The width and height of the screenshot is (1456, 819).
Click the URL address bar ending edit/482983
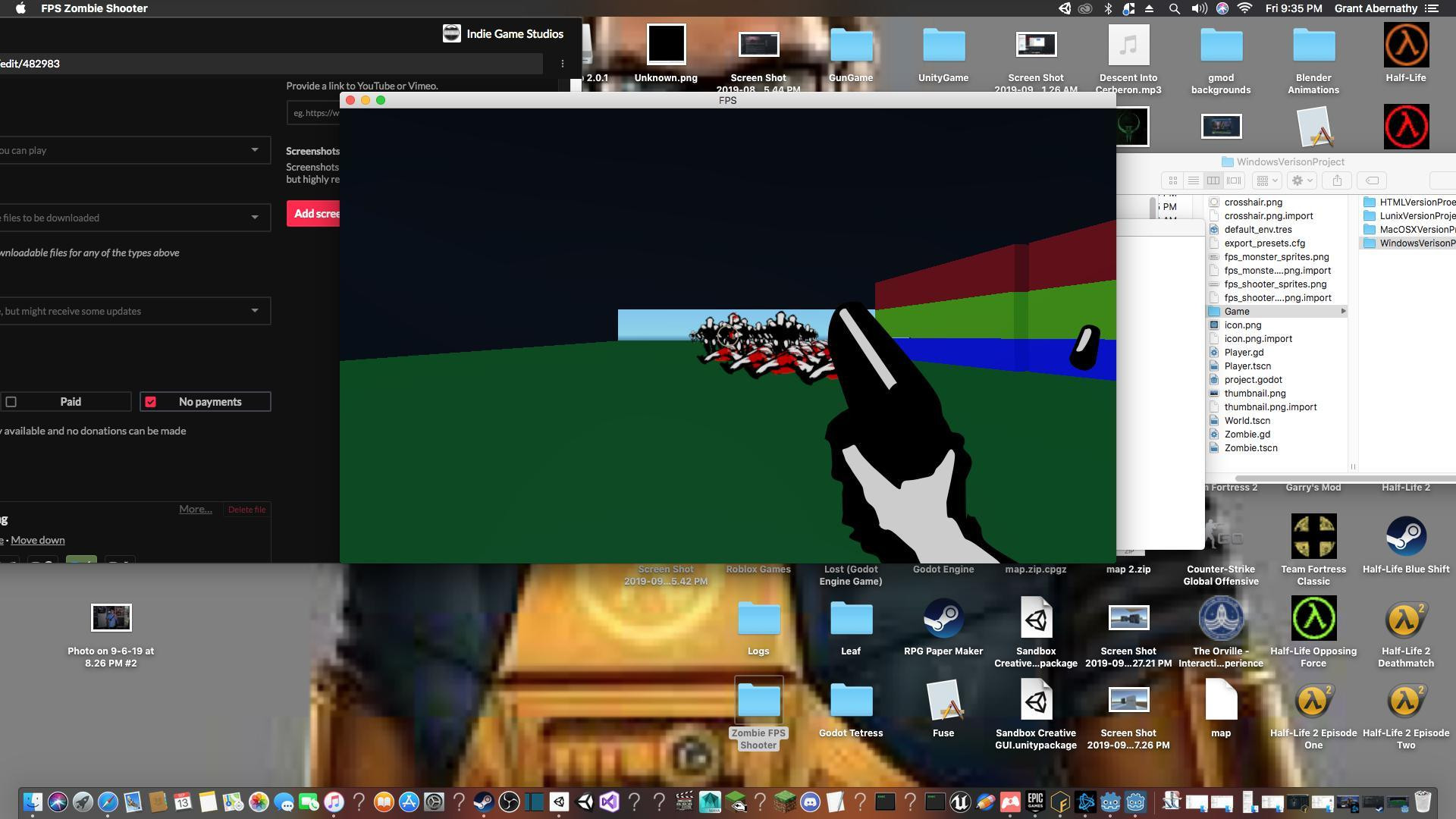(x=271, y=64)
